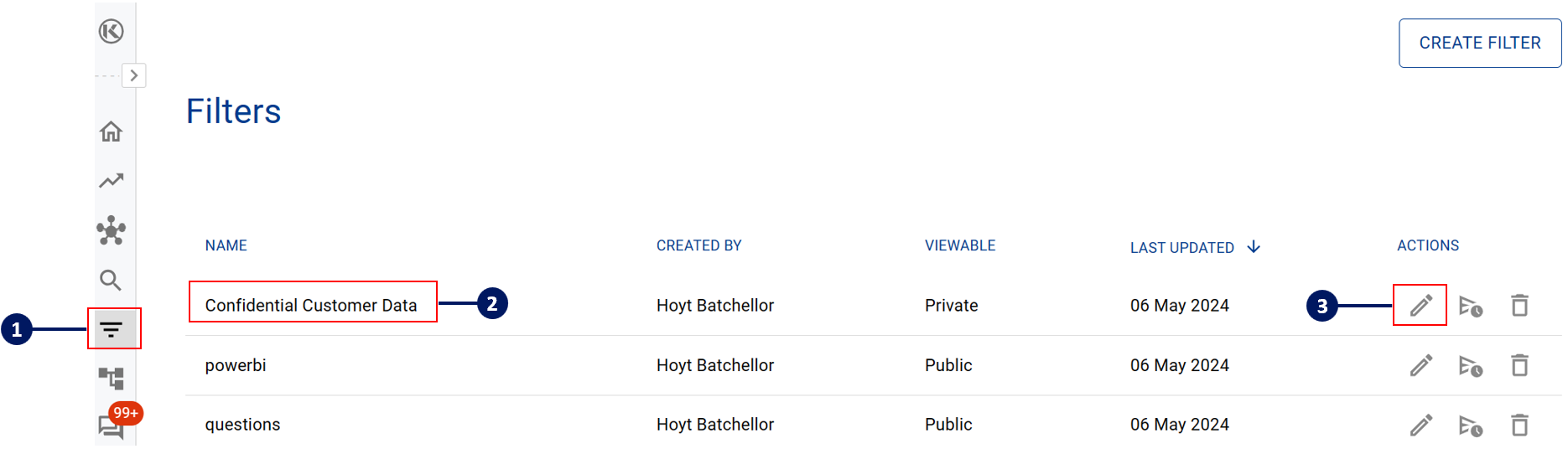Open the Filters icon in sidebar
Screen dimensions: 1568x459
[112, 329]
